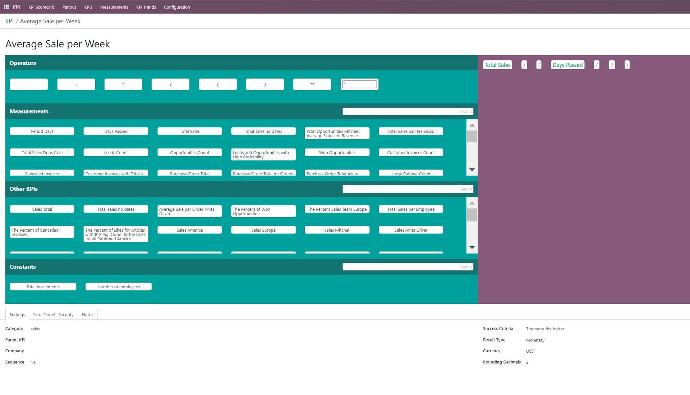Open the Configuration menu

tap(177, 7)
